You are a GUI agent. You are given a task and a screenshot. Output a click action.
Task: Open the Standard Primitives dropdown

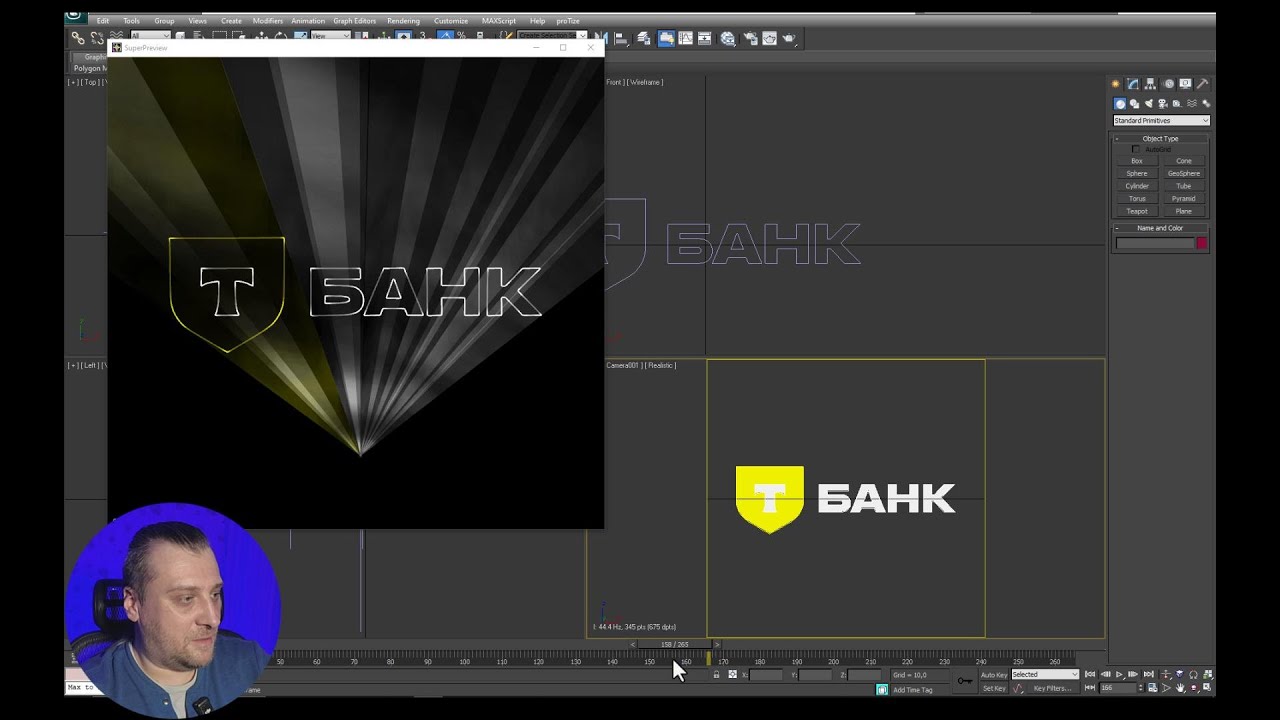1161,121
